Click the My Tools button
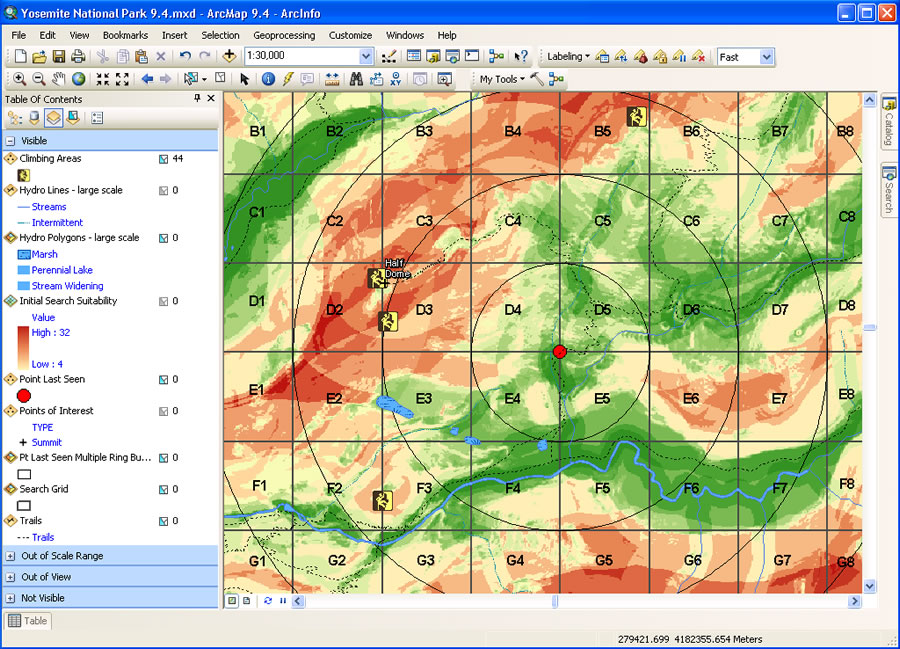Screen dimensions: 900x649 click(501, 79)
